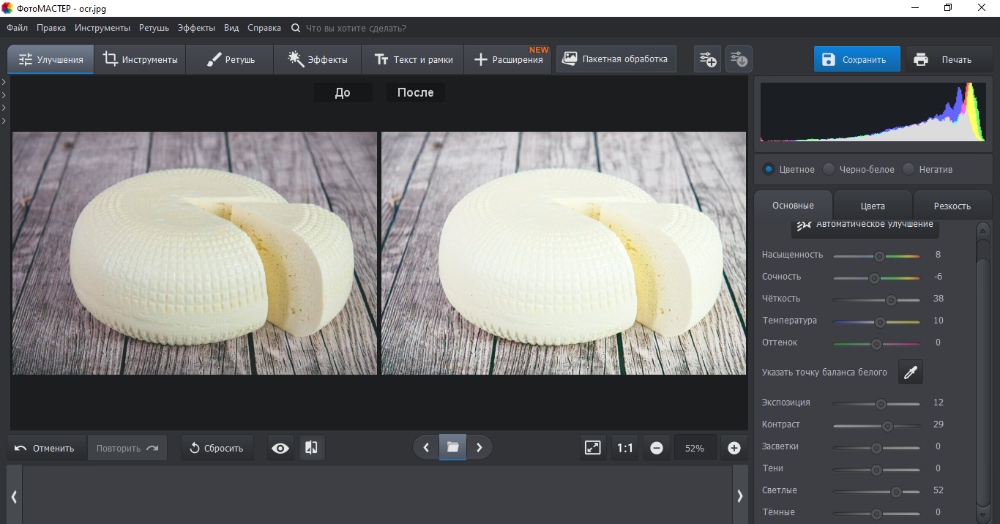The height and width of the screenshot is (524, 1000).
Task: Toggle the eye preview of original
Action: click(280, 448)
